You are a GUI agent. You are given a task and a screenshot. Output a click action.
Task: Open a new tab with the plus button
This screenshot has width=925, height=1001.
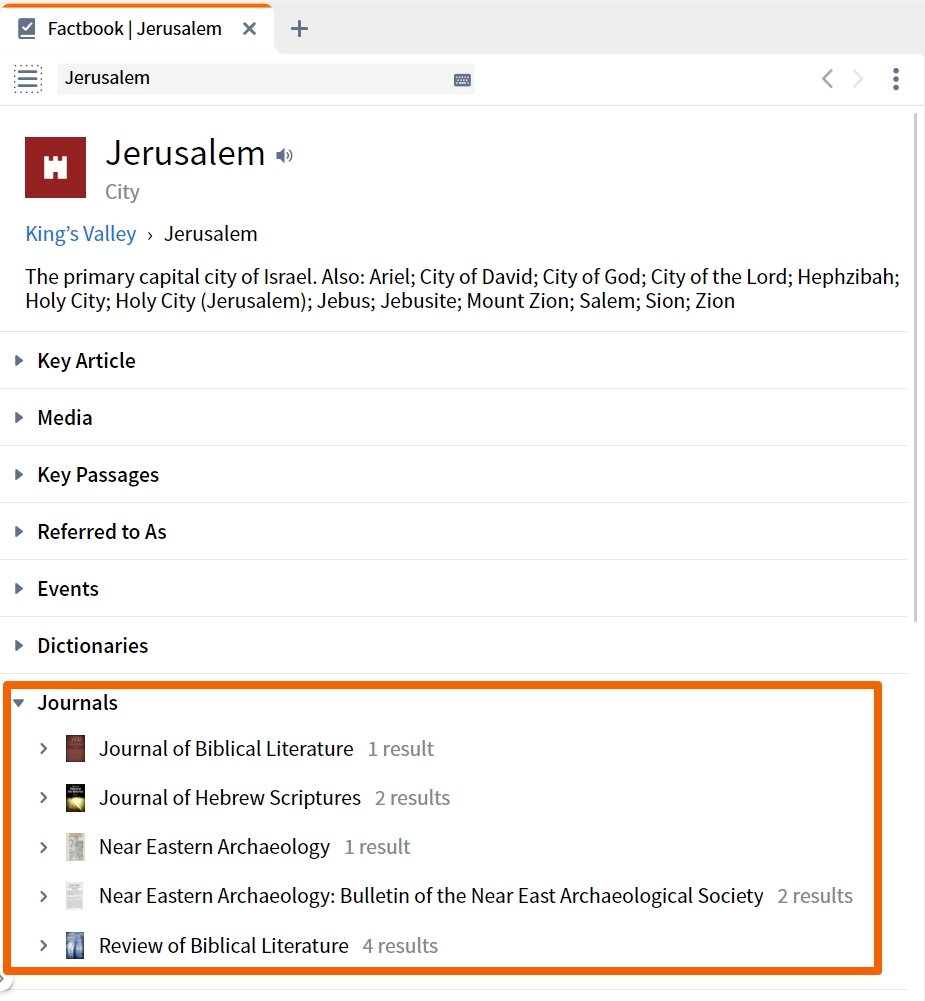click(298, 28)
